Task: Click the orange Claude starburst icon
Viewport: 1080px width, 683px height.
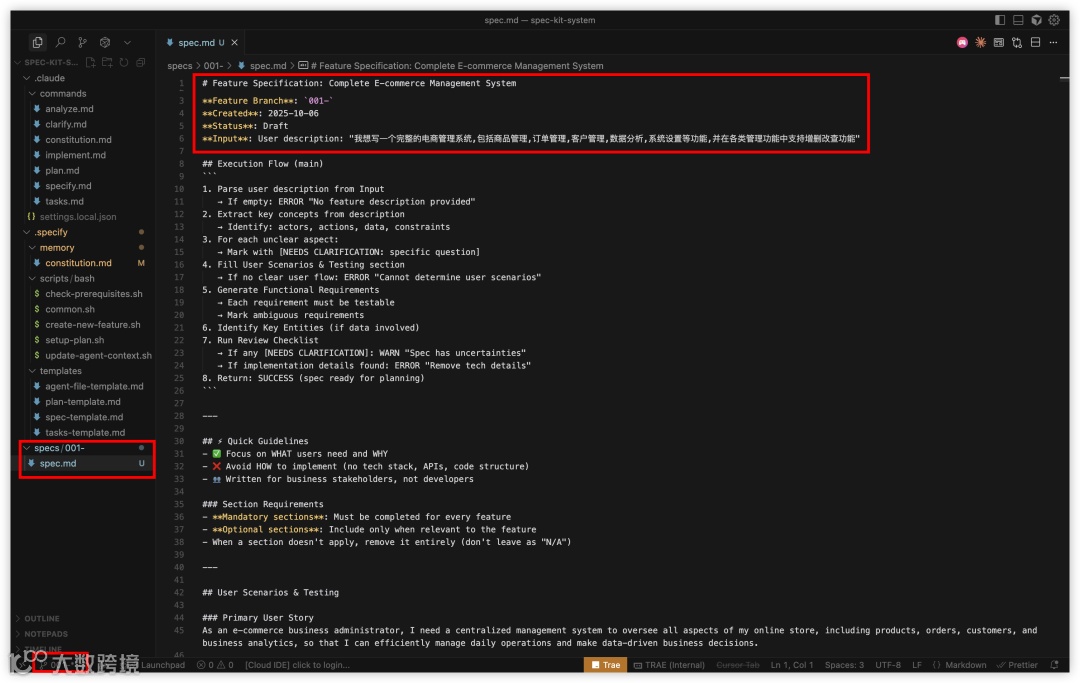Action: point(980,43)
